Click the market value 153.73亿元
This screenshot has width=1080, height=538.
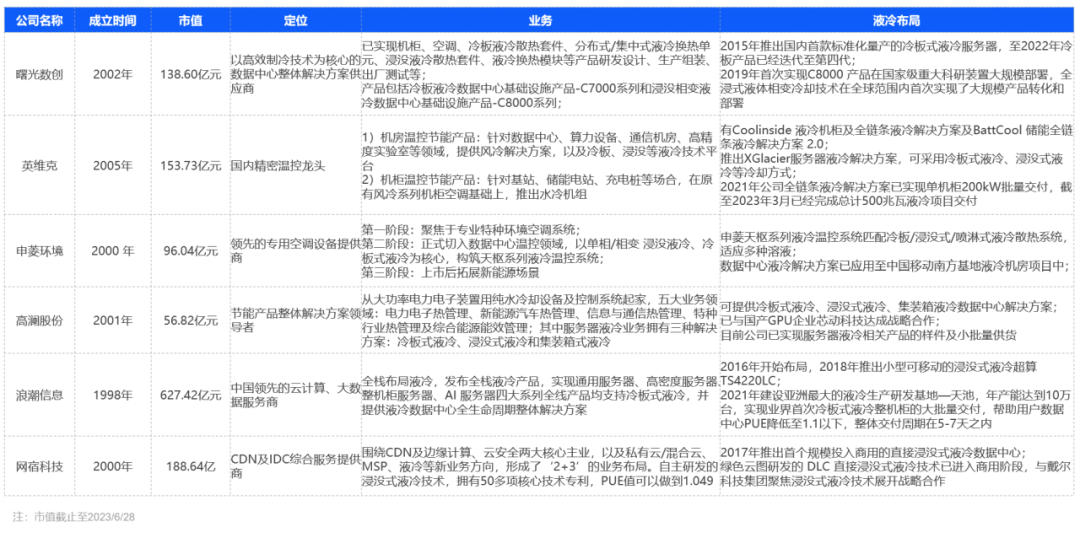[191, 165]
